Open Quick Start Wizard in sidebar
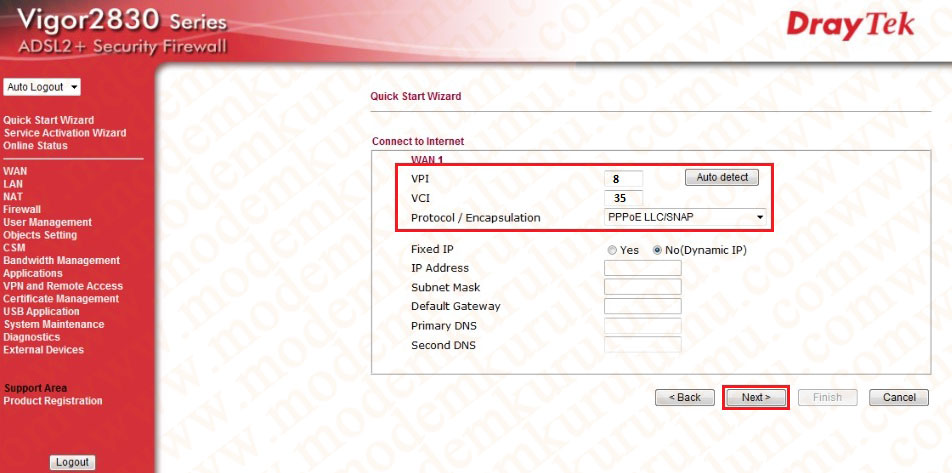 coord(49,120)
